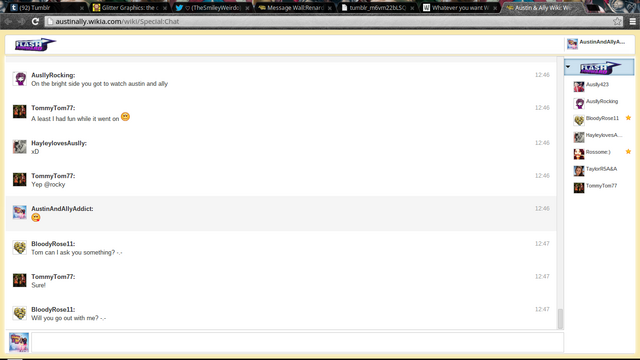Click the blushing emoticon from AustinAndAllyAddict

click(x=36, y=218)
